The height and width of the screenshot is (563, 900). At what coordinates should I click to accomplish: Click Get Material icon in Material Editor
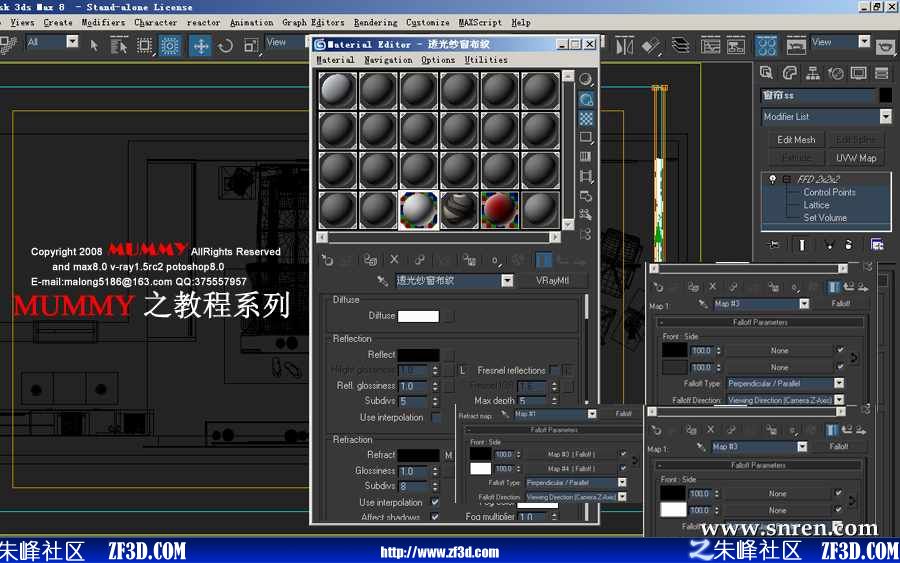(x=327, y=260)
